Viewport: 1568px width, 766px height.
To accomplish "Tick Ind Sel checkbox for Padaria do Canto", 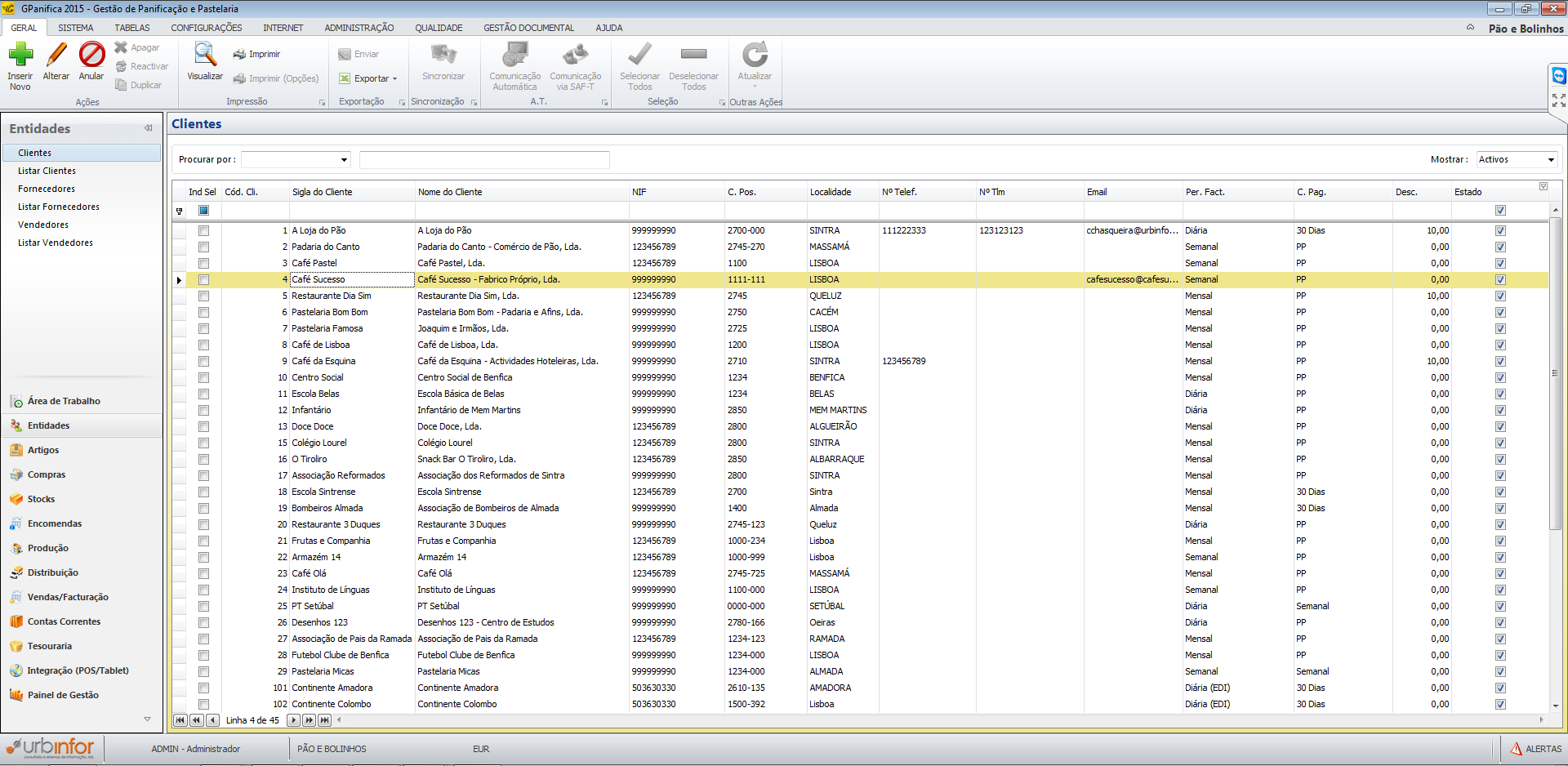I will 203,247.
